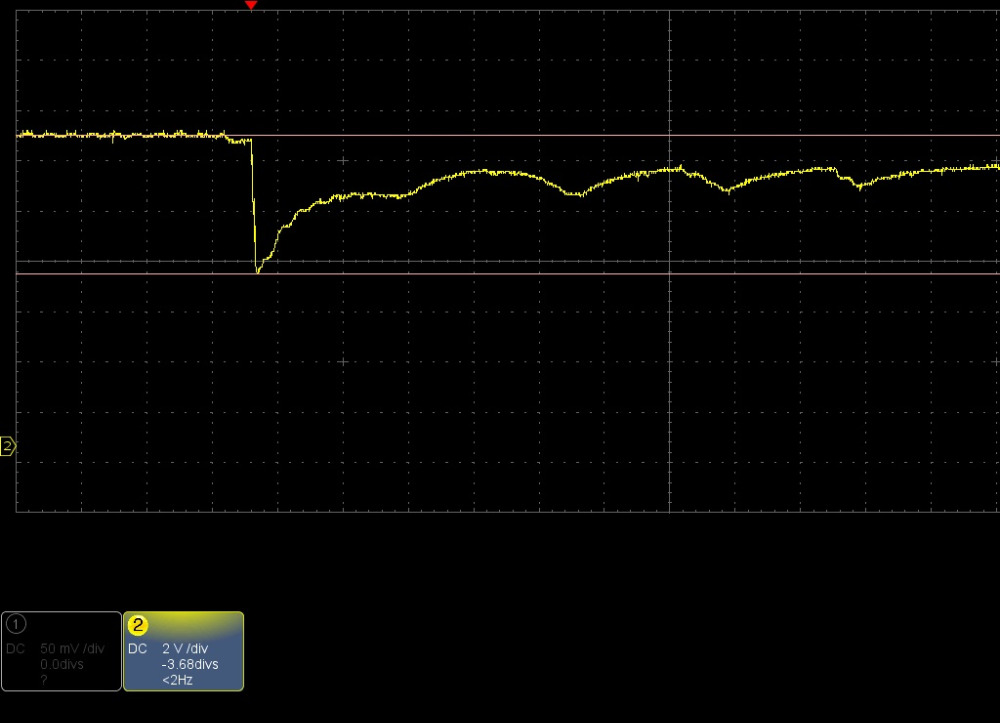Click the yellow channel 2 number badge

(x=138, y=625)
